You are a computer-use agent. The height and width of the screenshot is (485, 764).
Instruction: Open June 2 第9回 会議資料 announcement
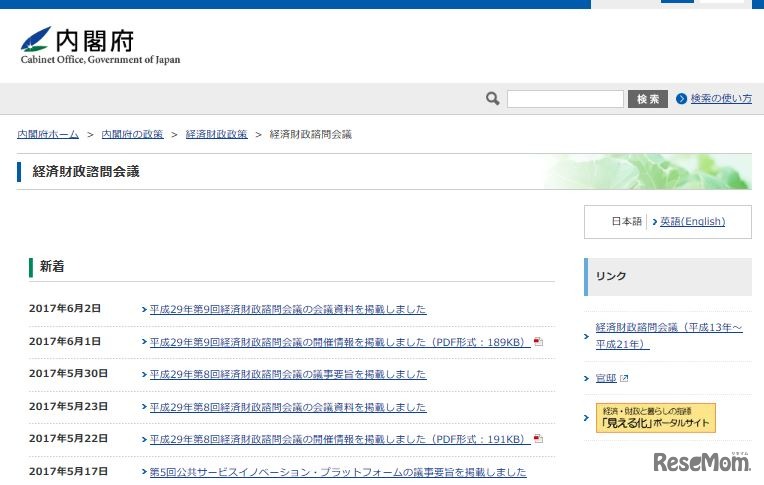[288, 310]
